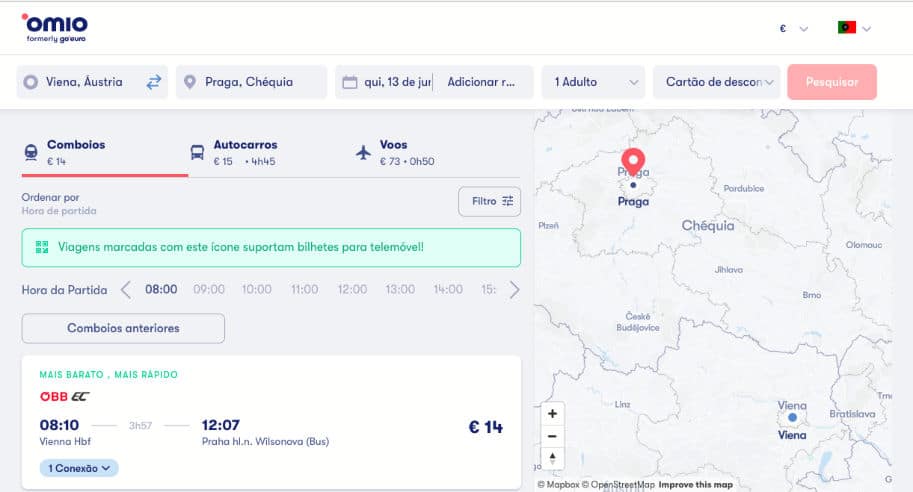This screenshot has width=913, height=492.
Task: Open the language dropdown chevron
Action: coord(866,29)
